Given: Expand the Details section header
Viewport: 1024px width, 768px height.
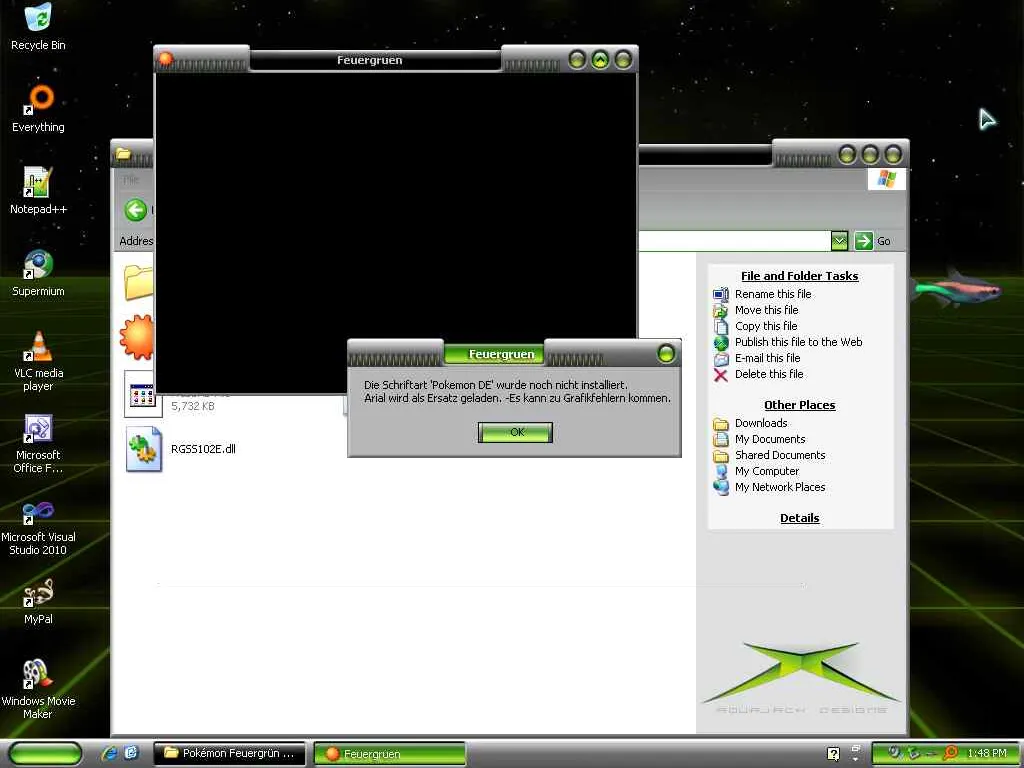Looking at the screenshot, I should 799,518.
